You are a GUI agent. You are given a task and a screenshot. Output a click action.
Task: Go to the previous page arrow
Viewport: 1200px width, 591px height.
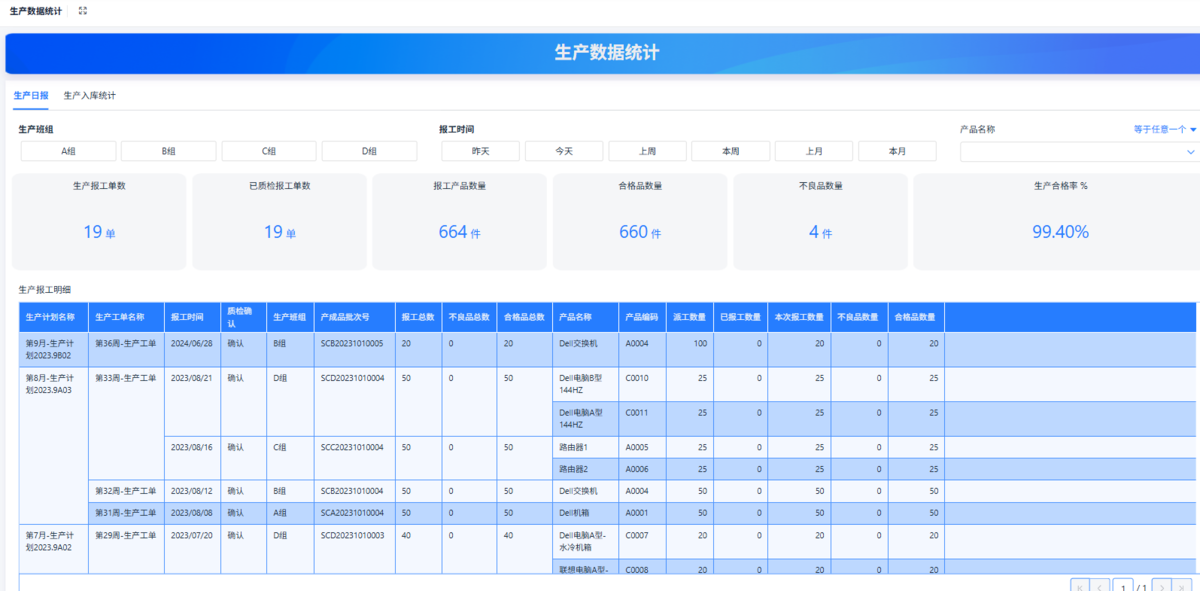coord(1100,586)
